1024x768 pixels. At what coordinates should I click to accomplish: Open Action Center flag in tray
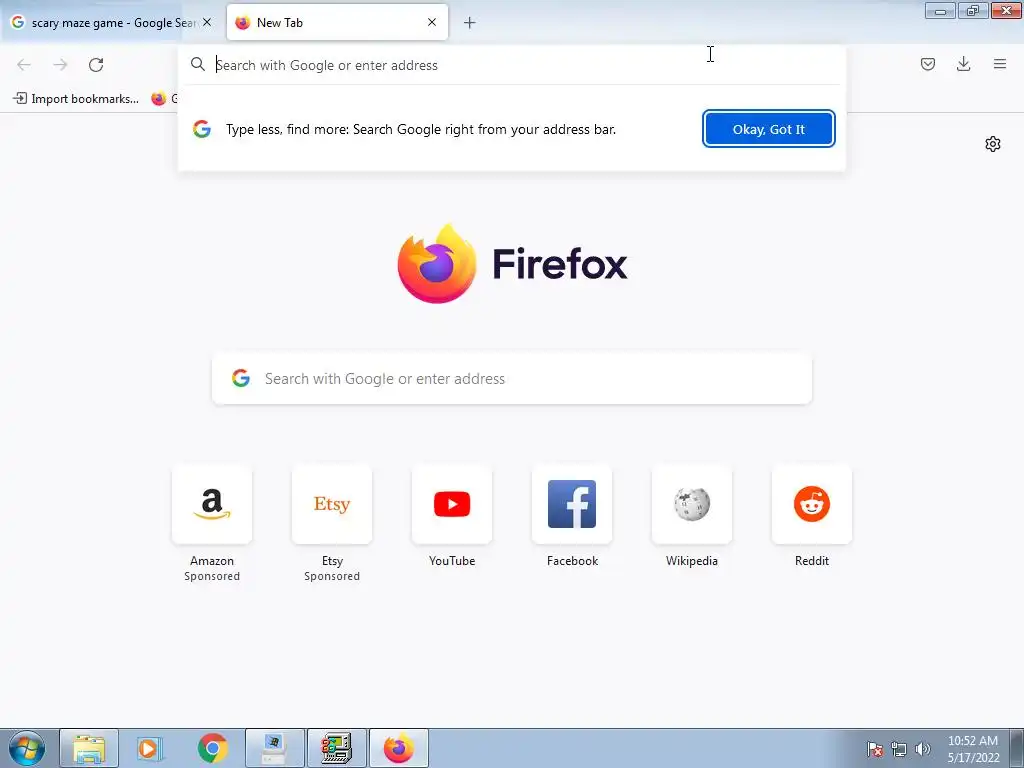point(875,749)
